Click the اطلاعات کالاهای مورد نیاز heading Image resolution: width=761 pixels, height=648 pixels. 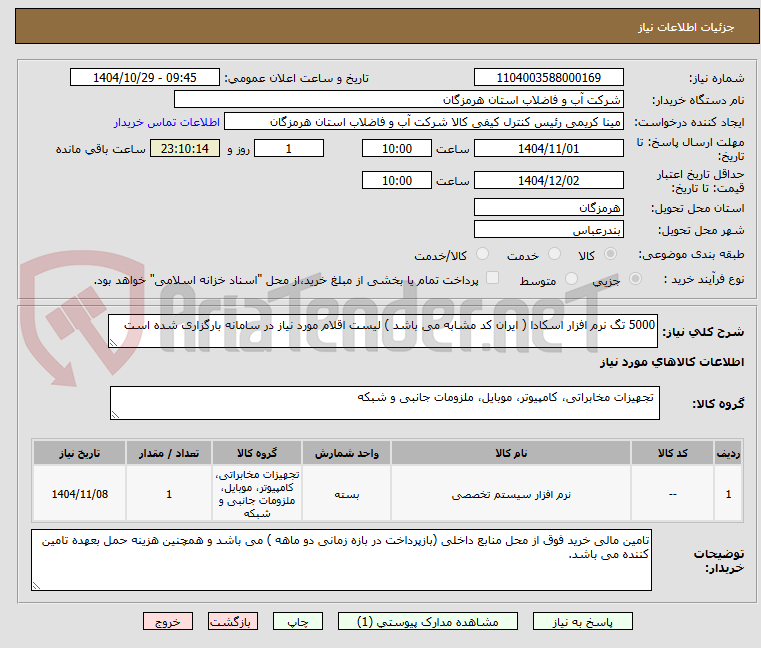coord(672,362)
